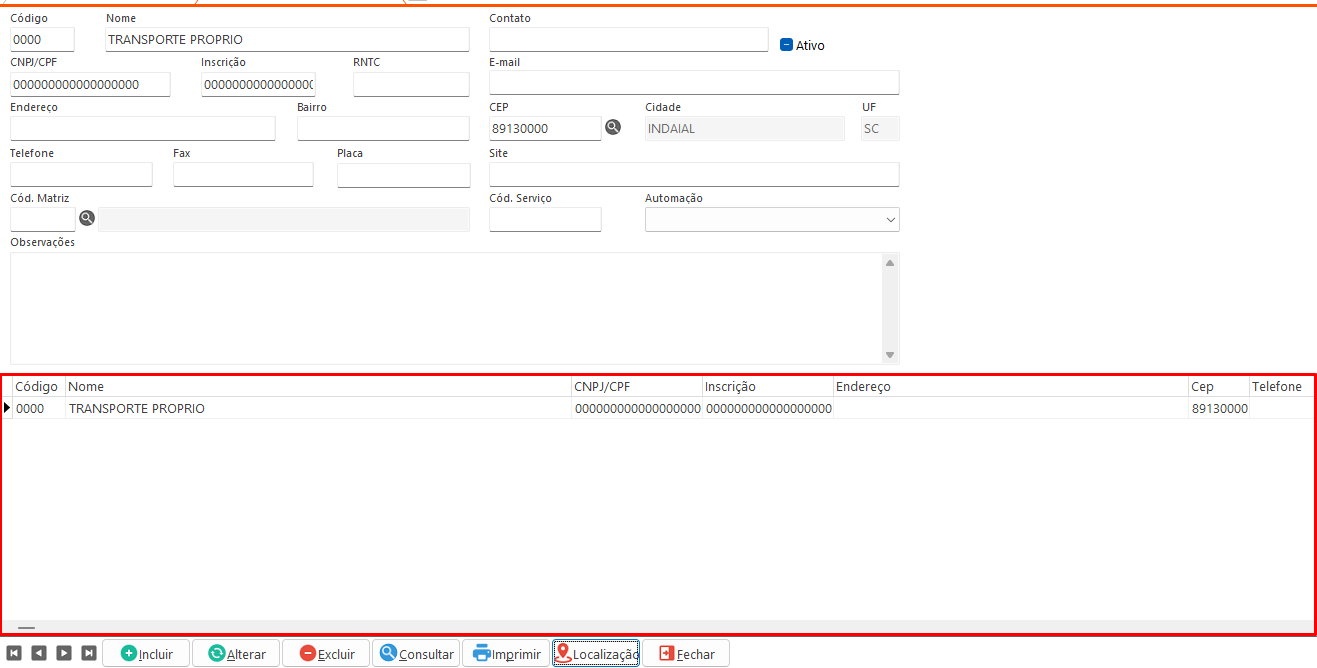Search CEP using the magnifier icon
Screen dimensions: 1317x668
coord(613,127)
